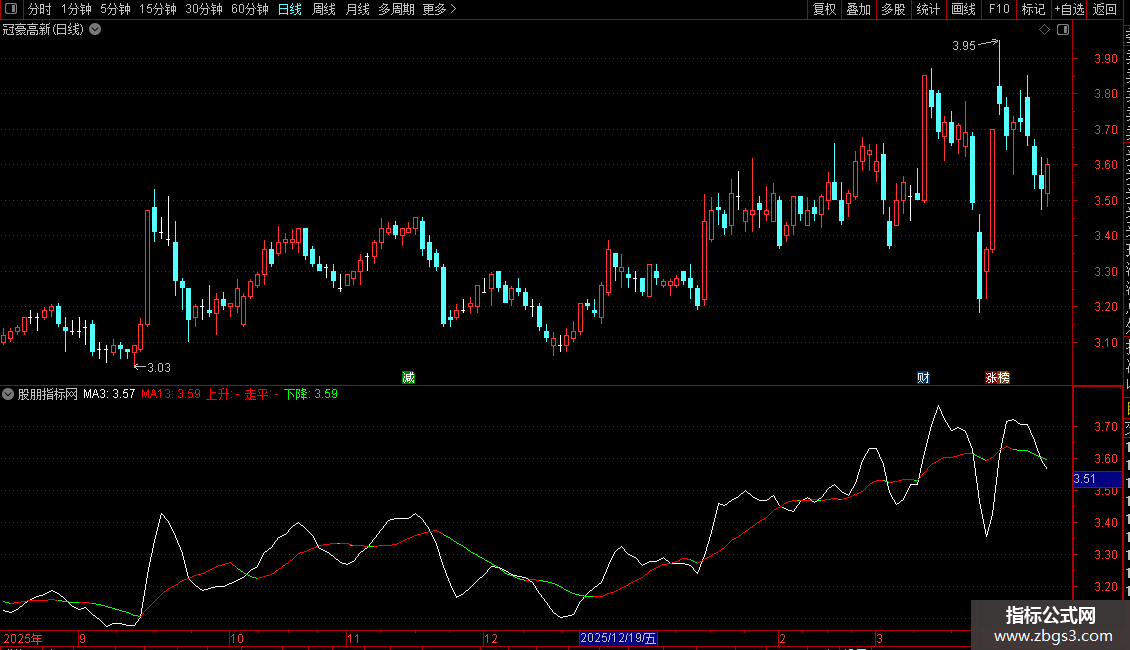Click the 标记 mark button
Viewport: 1130px width, 650px height.
pos(1033,9)
